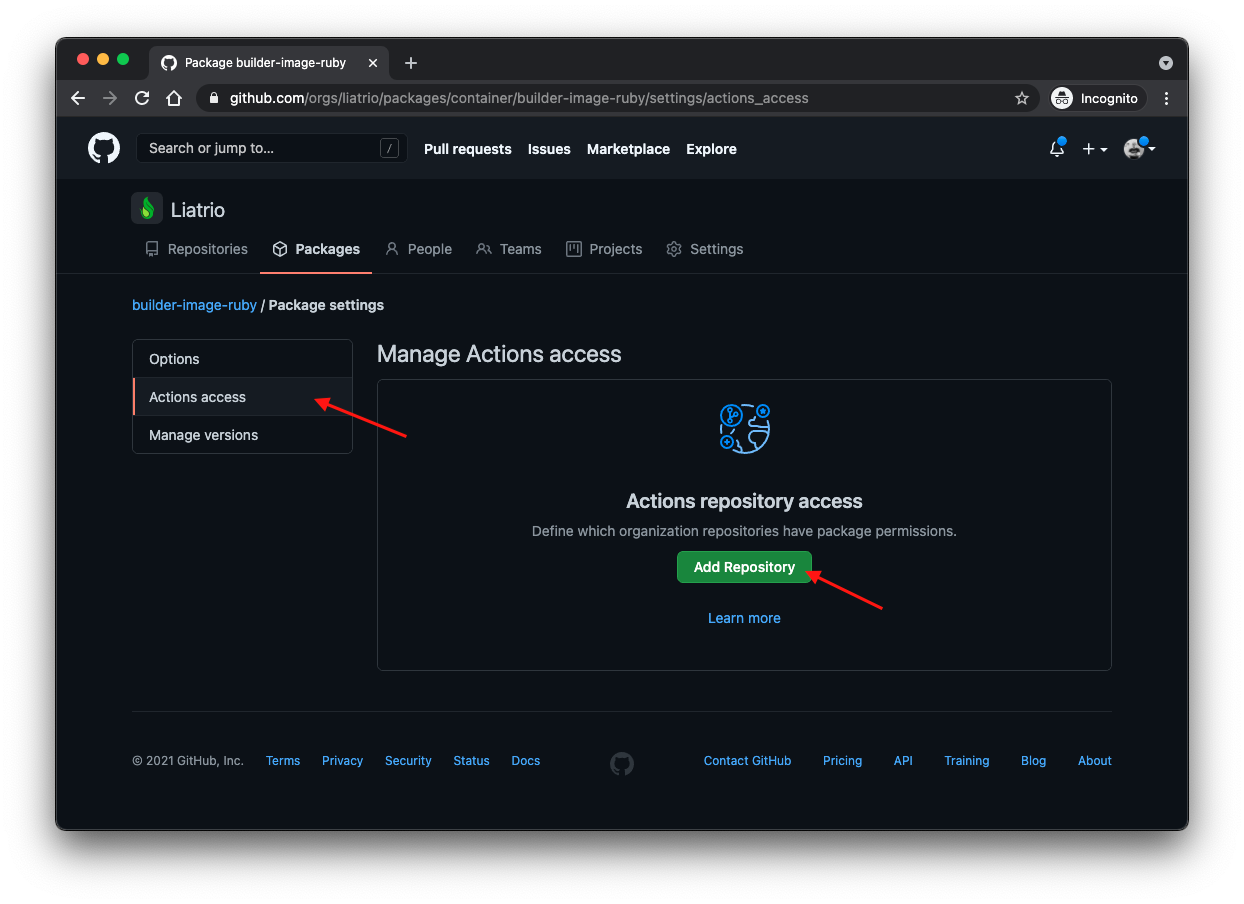The height and width of the screenshot is (904, 1244).
Task: Reload the page with the refresh icon
Action: pyautogui.click(x=142, y=98)
